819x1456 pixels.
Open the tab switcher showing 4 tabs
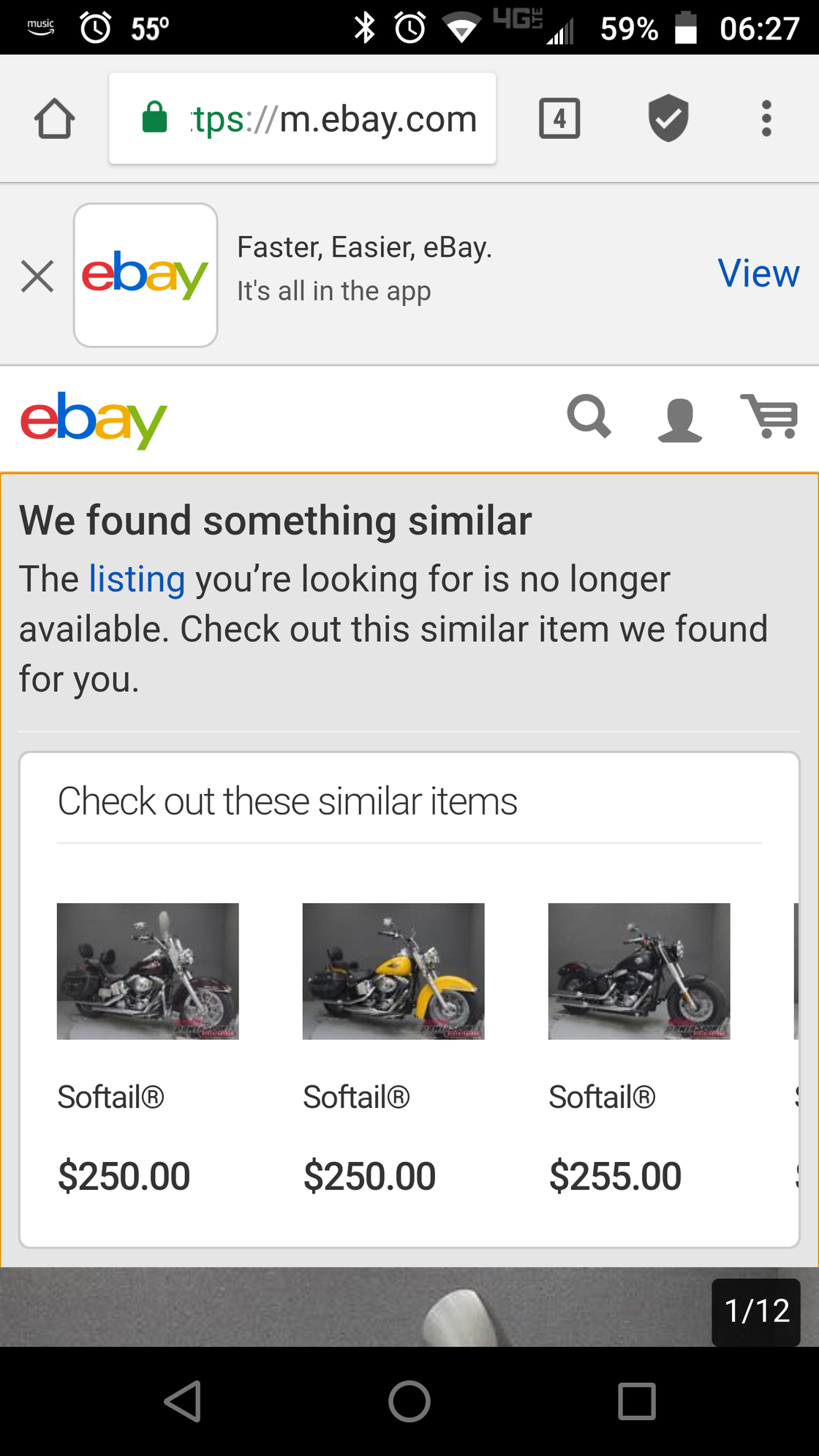click(559, 118)
